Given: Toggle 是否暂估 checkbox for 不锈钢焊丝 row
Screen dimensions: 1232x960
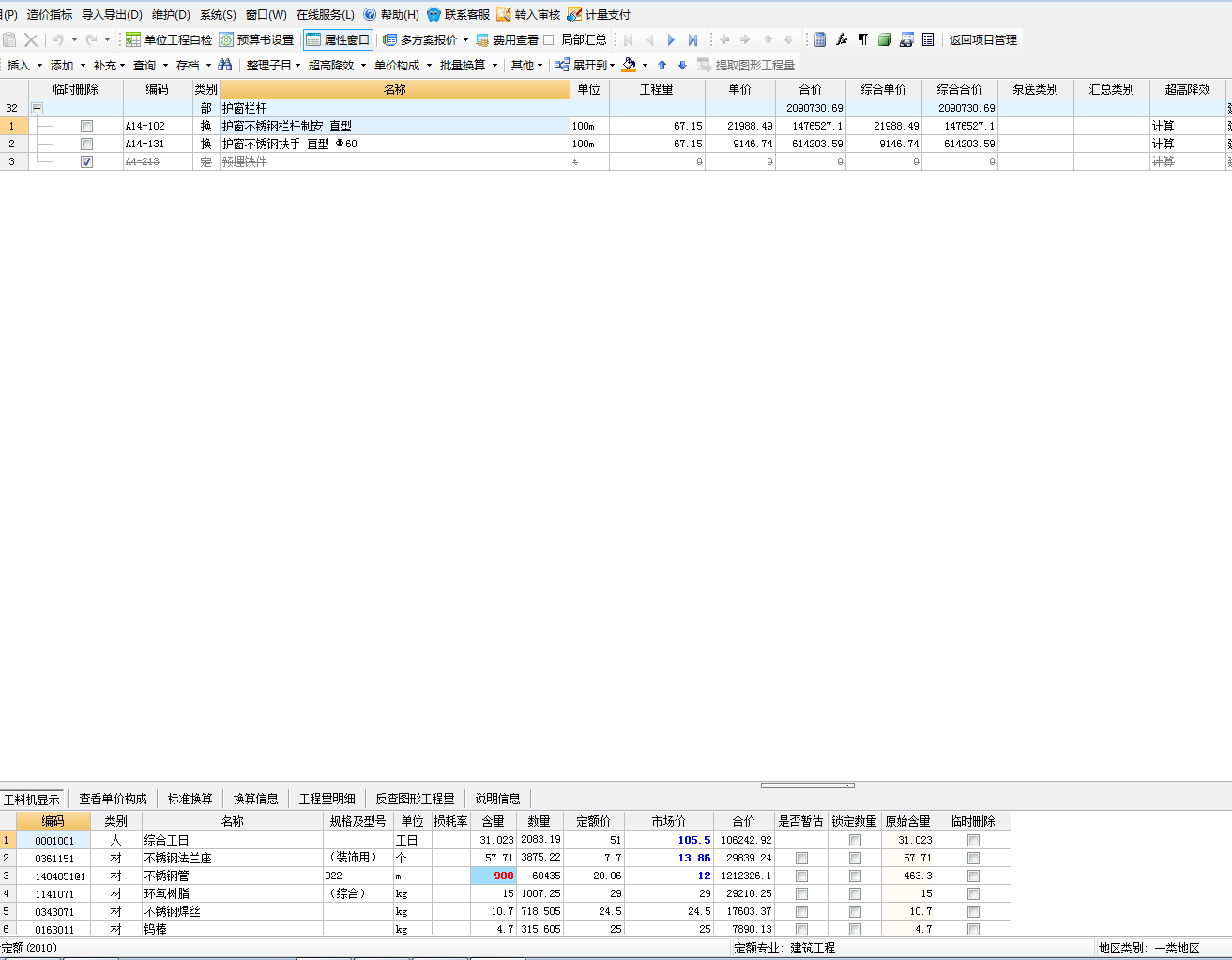Looking at the screenshot, I should 801,911.
